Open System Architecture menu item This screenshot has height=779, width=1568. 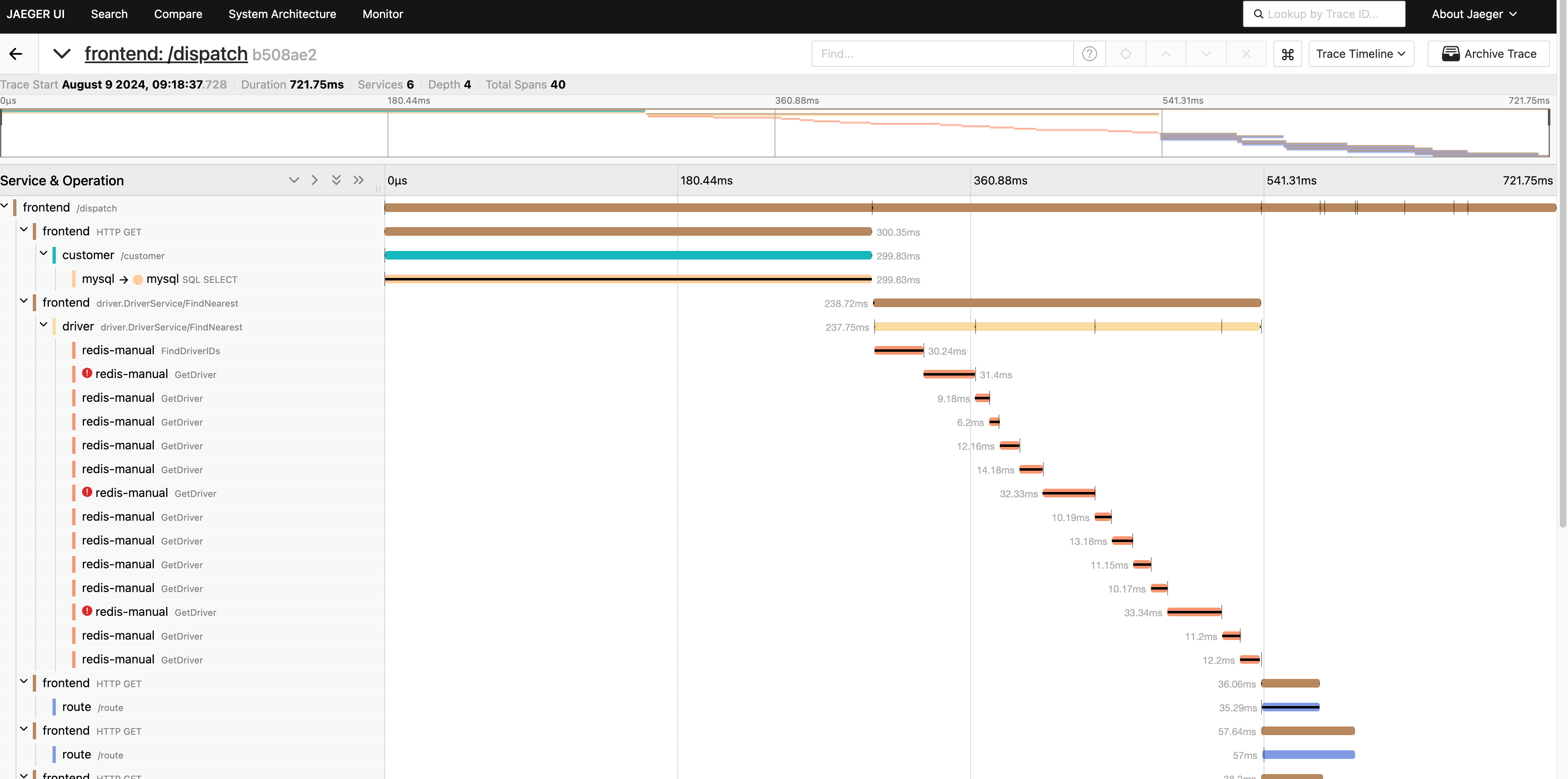point(282,14)
